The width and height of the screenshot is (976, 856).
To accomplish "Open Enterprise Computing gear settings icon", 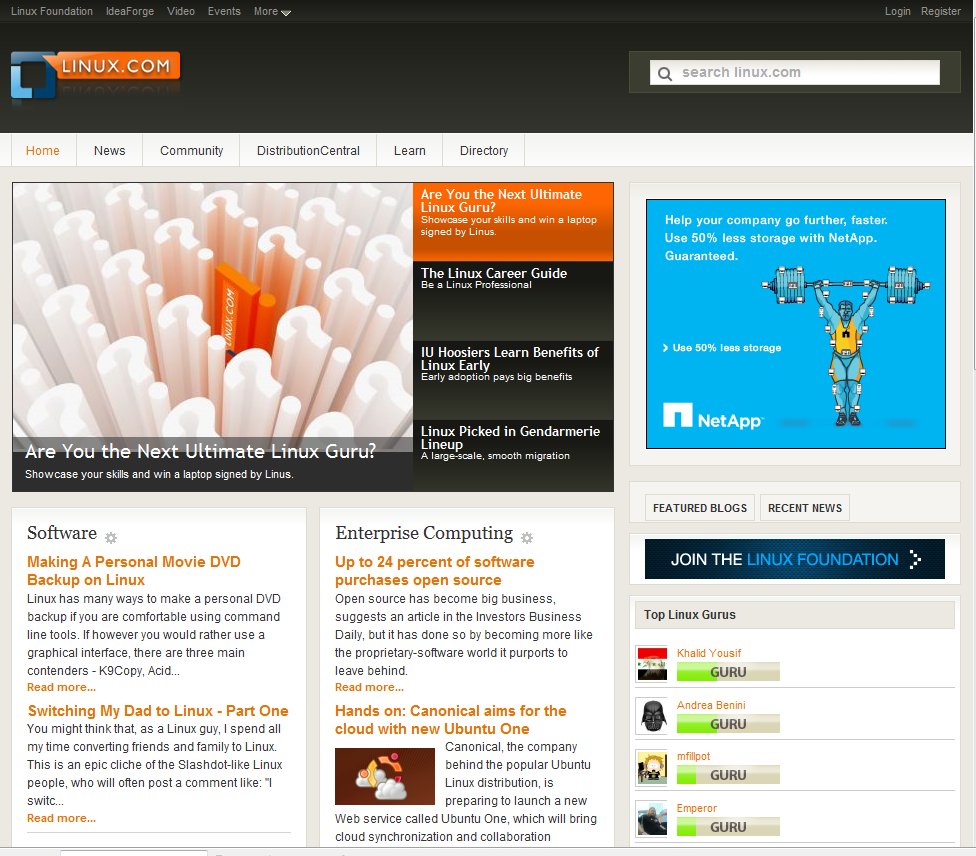I will click(527, 537).
